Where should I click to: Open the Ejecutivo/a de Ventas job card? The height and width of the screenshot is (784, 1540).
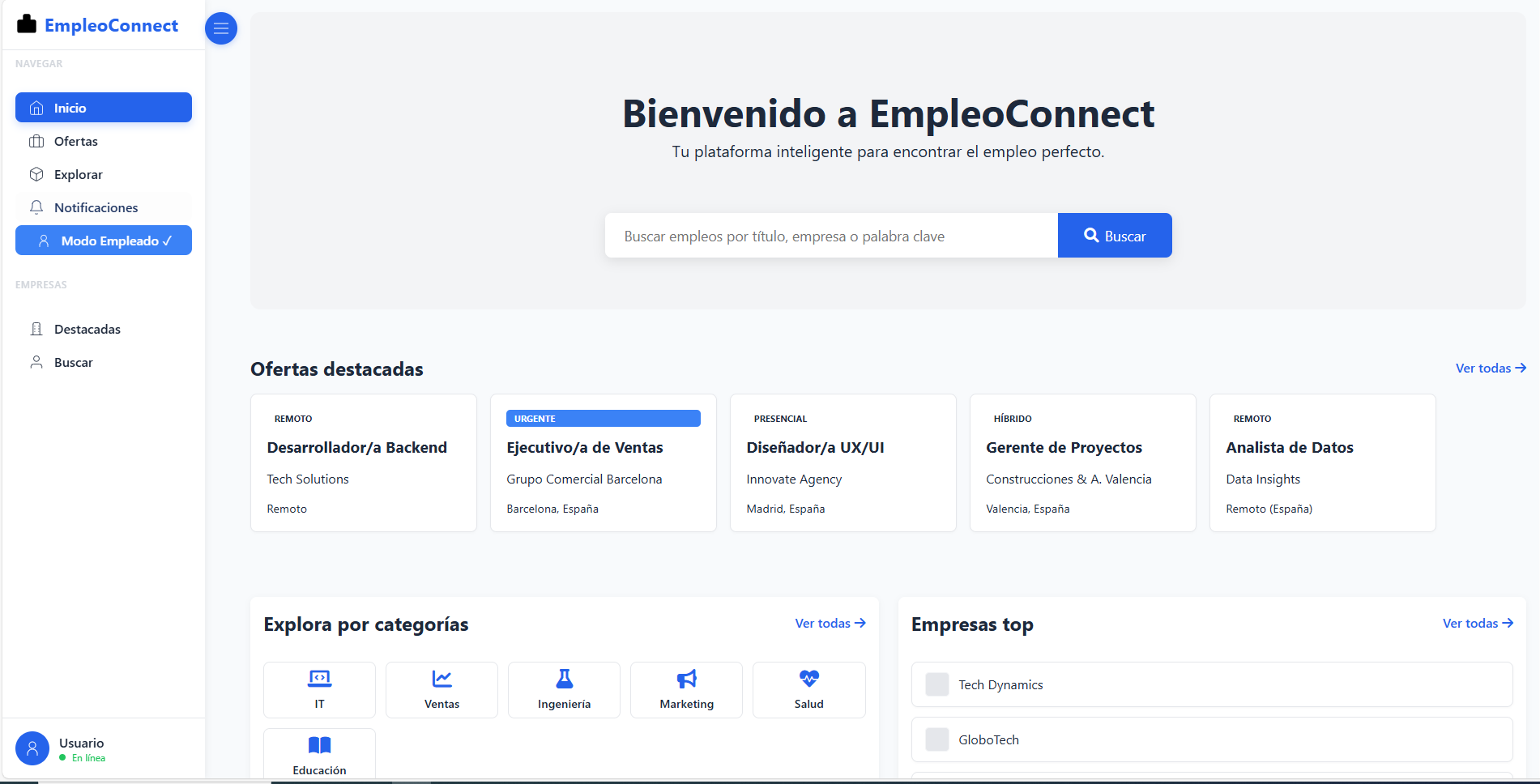pos(603,463)
